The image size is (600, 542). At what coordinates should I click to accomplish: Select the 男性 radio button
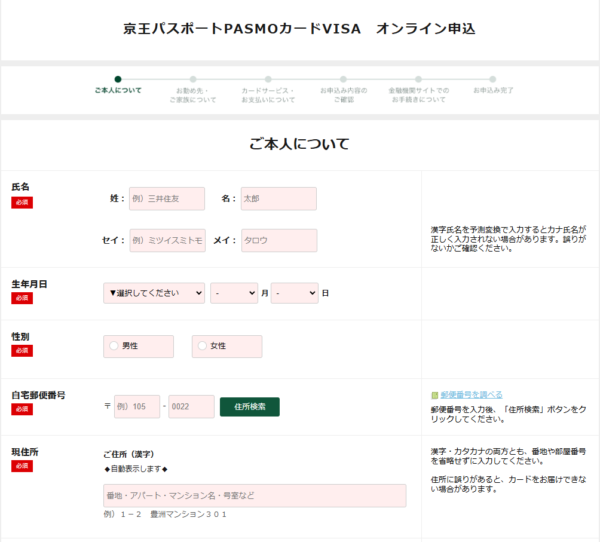coord(114,346)
